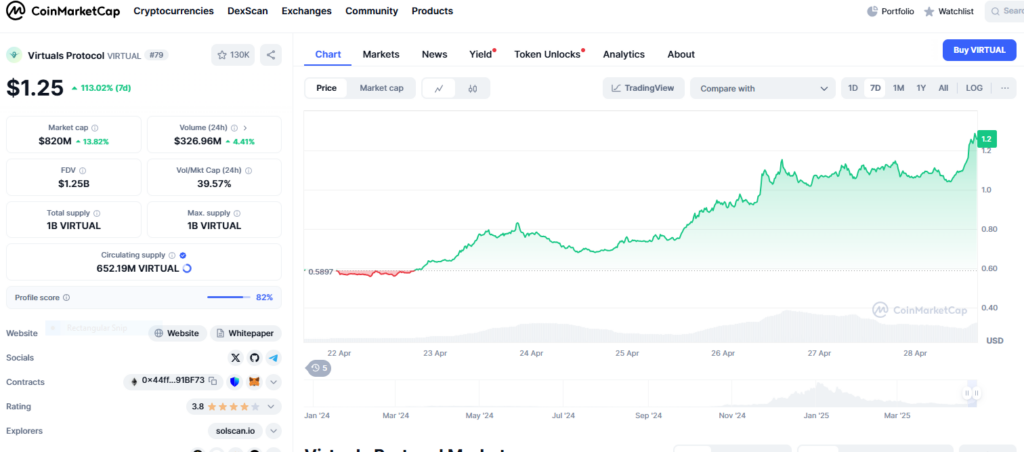The image size is (1024, 452).
Task: Click the Circulating supply info icon
Action: pyautogui.click(x=172, y=255)
